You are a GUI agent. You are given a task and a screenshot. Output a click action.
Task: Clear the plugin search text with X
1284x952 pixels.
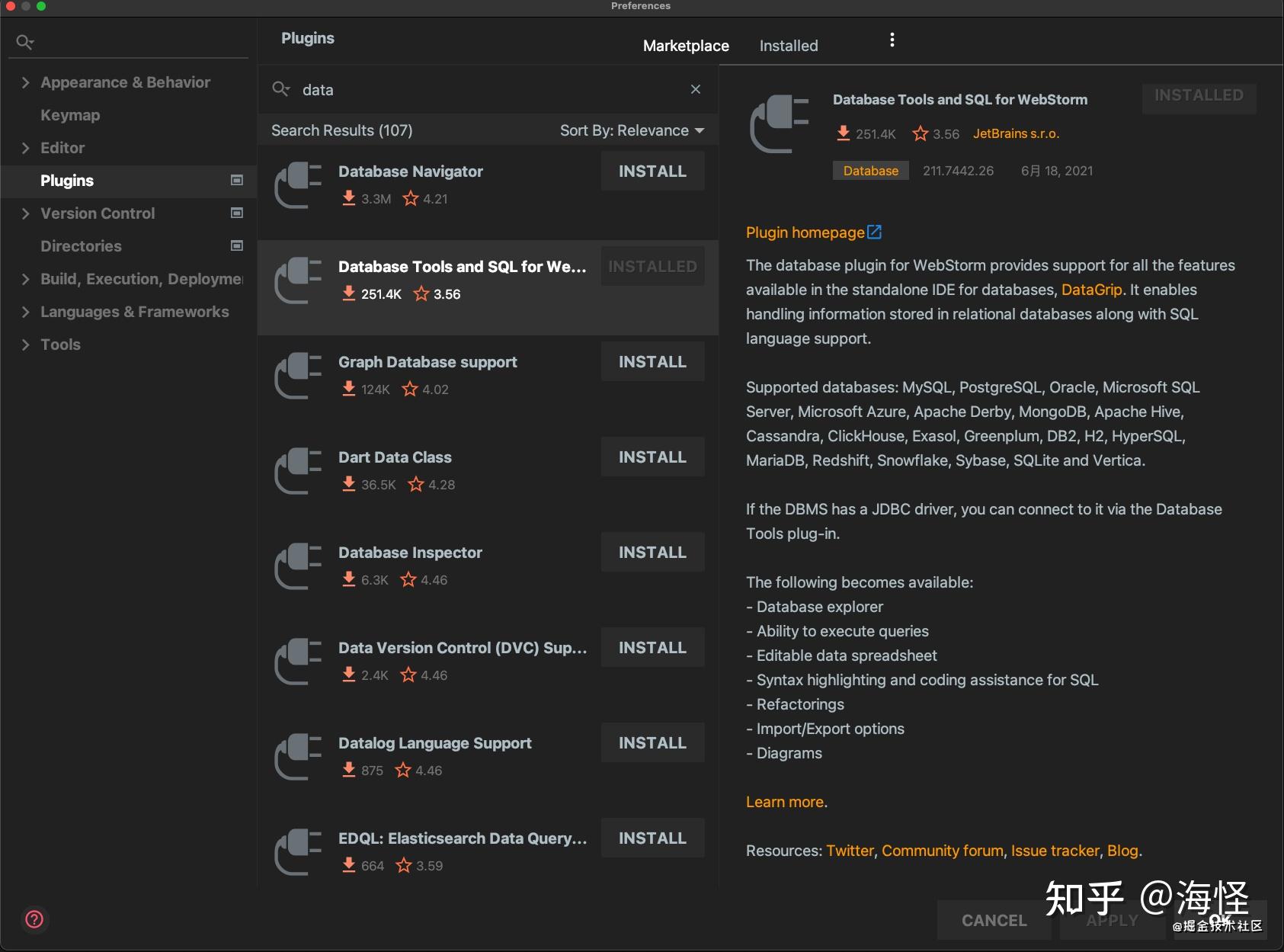(x=696, y=89)
